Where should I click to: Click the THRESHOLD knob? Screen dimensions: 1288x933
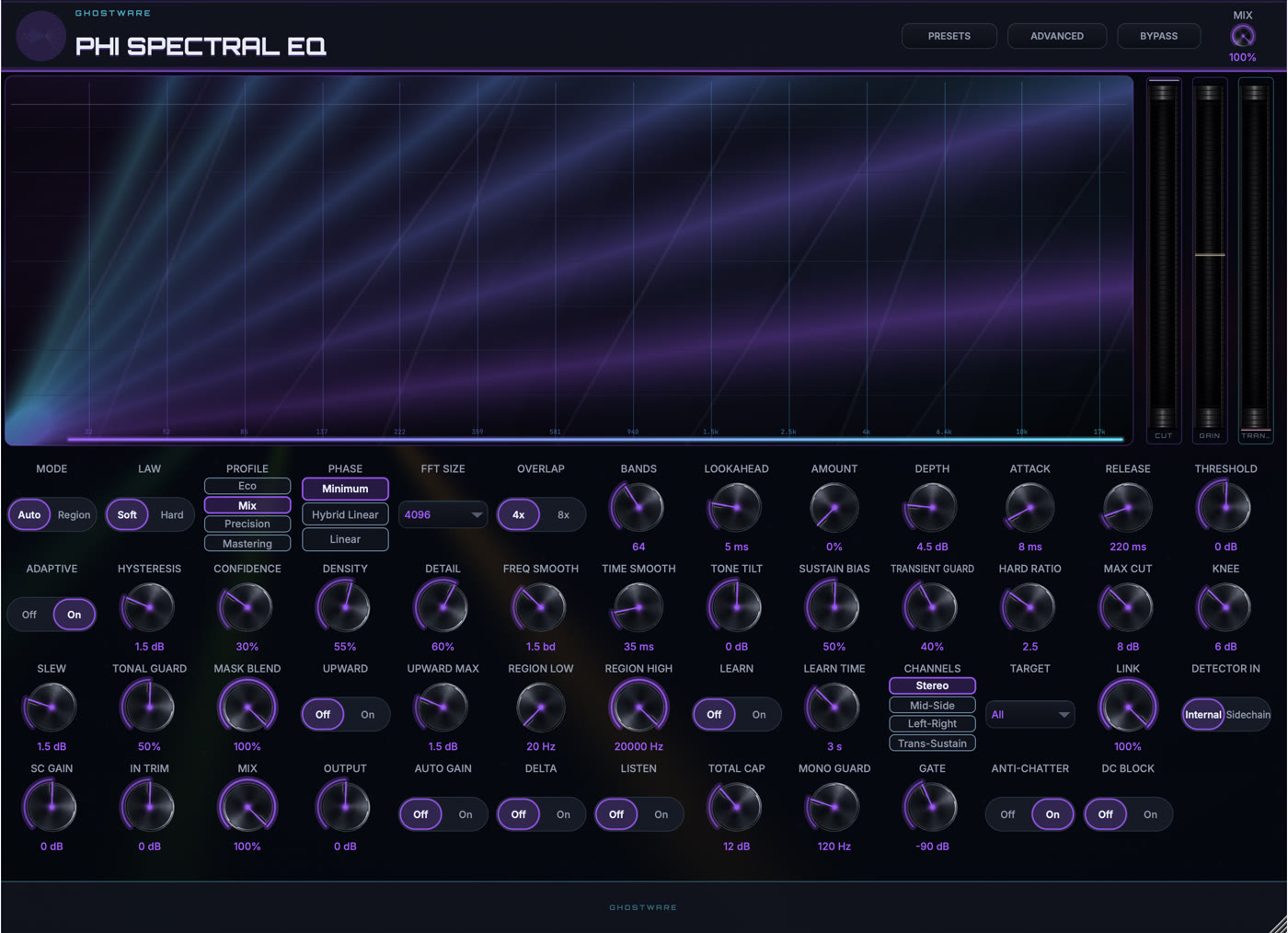pos(1225,507)
